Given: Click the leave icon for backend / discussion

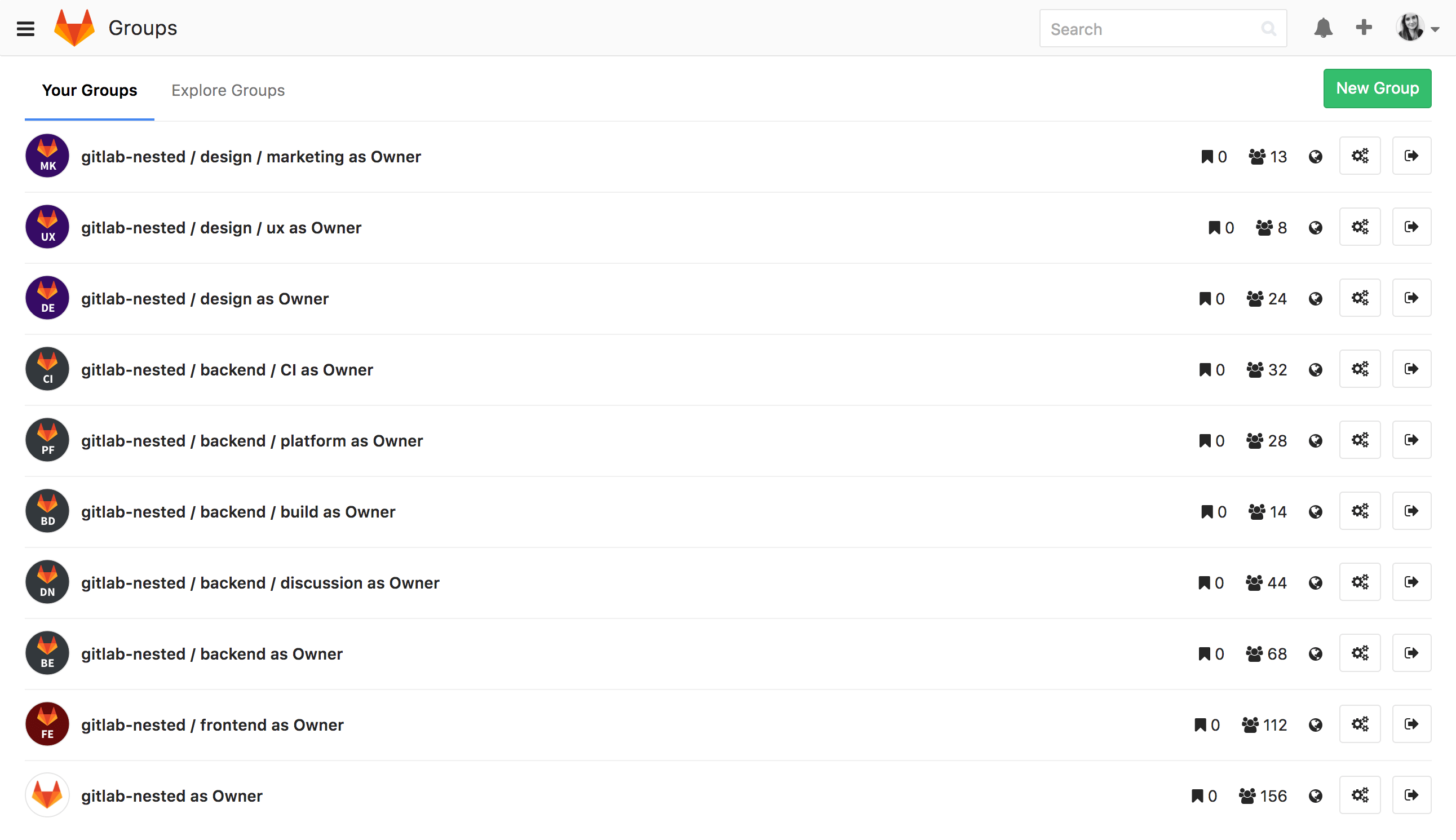Looking at the screenshot, I should pyautogui.click(x=1411, y=582).
